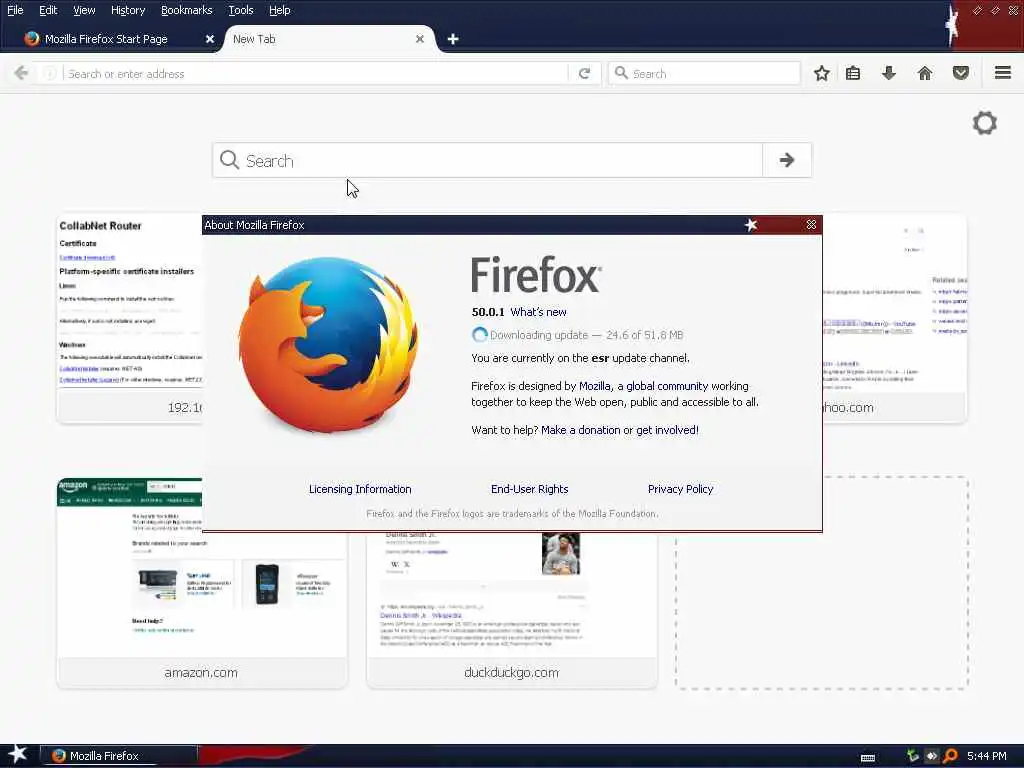The height and width of the screenshot is (768, 1024).
Task: Click the diamond arrows tray icon
Action: pos(932,756)
